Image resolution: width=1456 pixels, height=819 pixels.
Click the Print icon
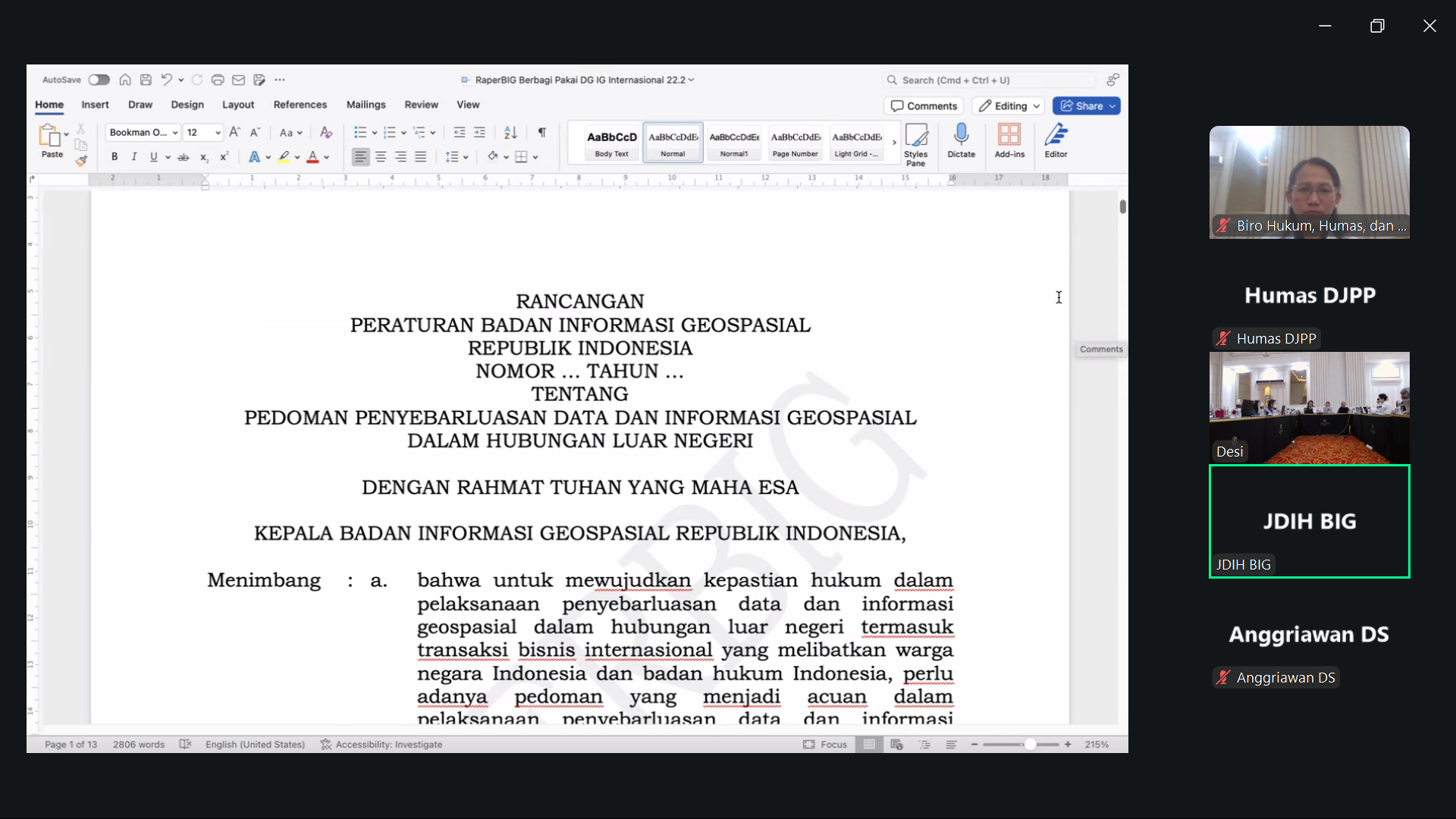click(218, 80)
